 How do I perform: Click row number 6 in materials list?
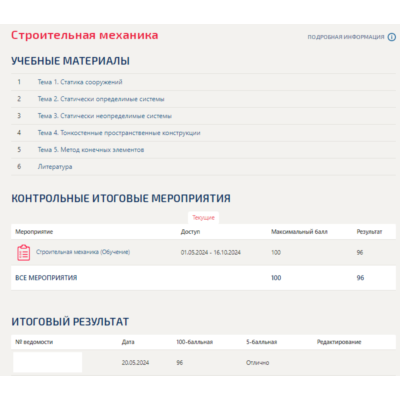pyautogui.click(x=19, y=167)
